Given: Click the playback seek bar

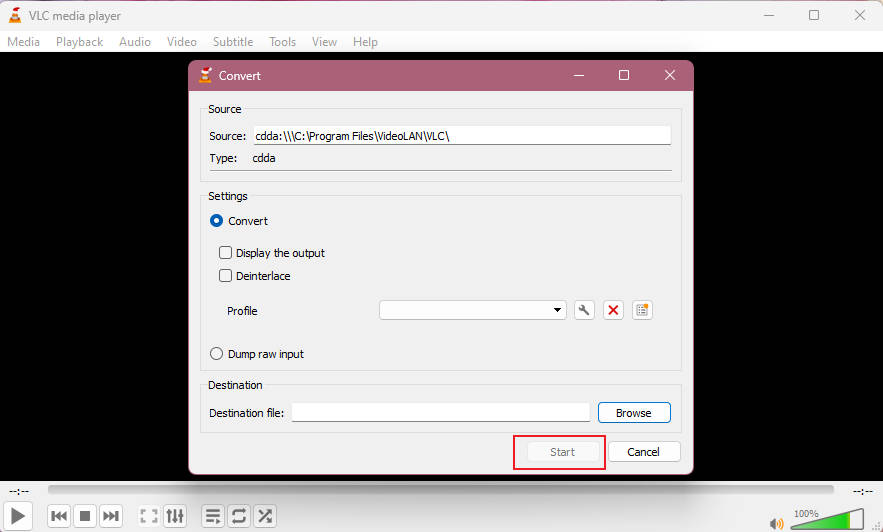Looking at the screenshot, I should pos(440,490).
